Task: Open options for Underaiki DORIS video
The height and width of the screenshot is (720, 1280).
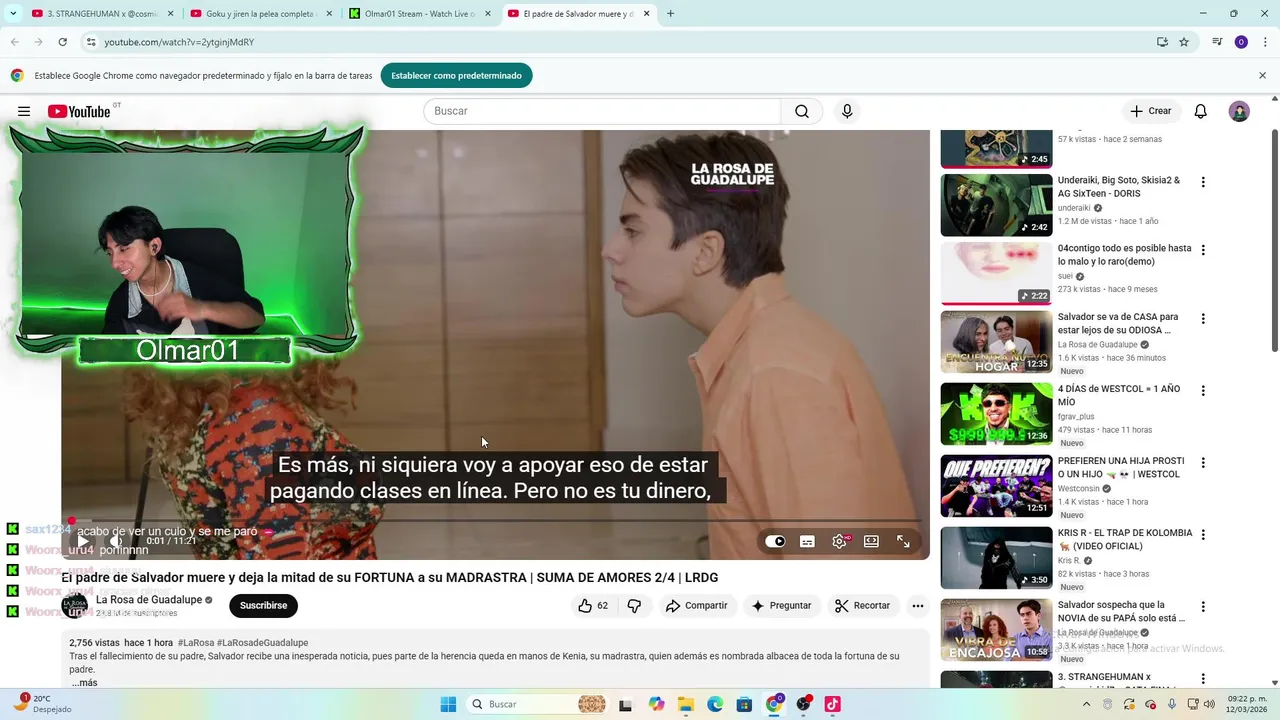Action: pyautogui.click(x=1203, y=182)
